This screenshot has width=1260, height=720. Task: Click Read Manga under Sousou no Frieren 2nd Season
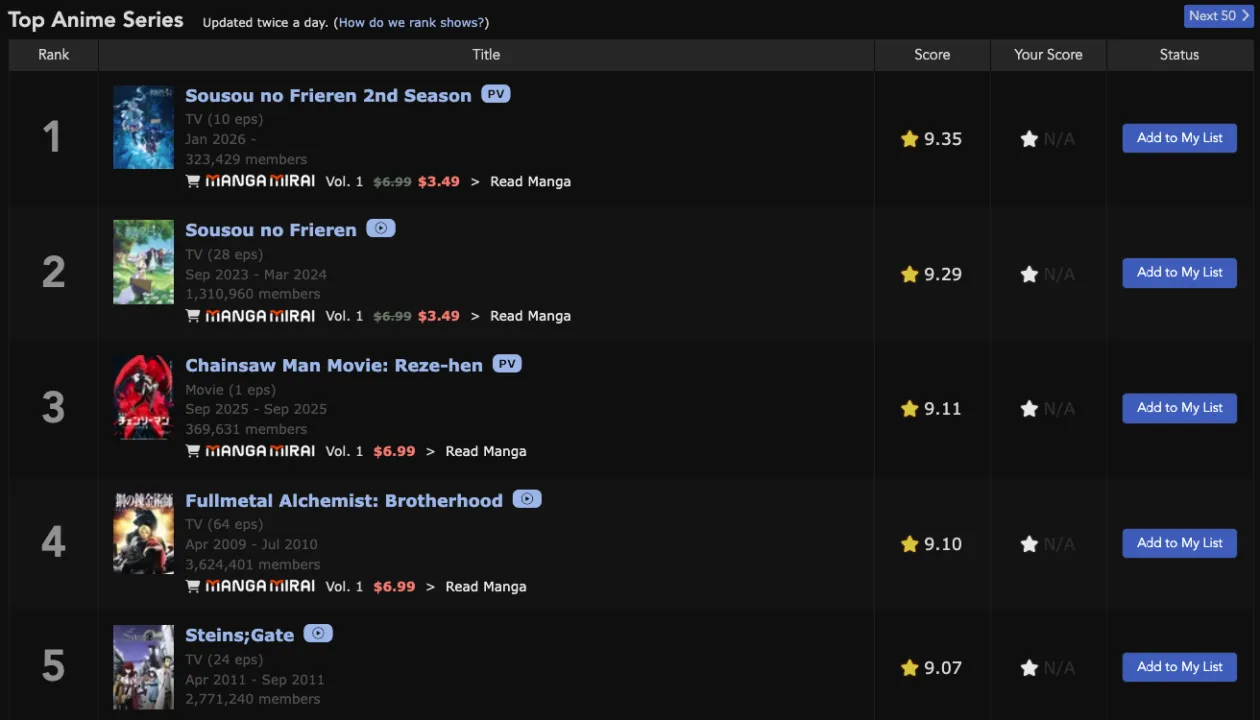[530, 181]
